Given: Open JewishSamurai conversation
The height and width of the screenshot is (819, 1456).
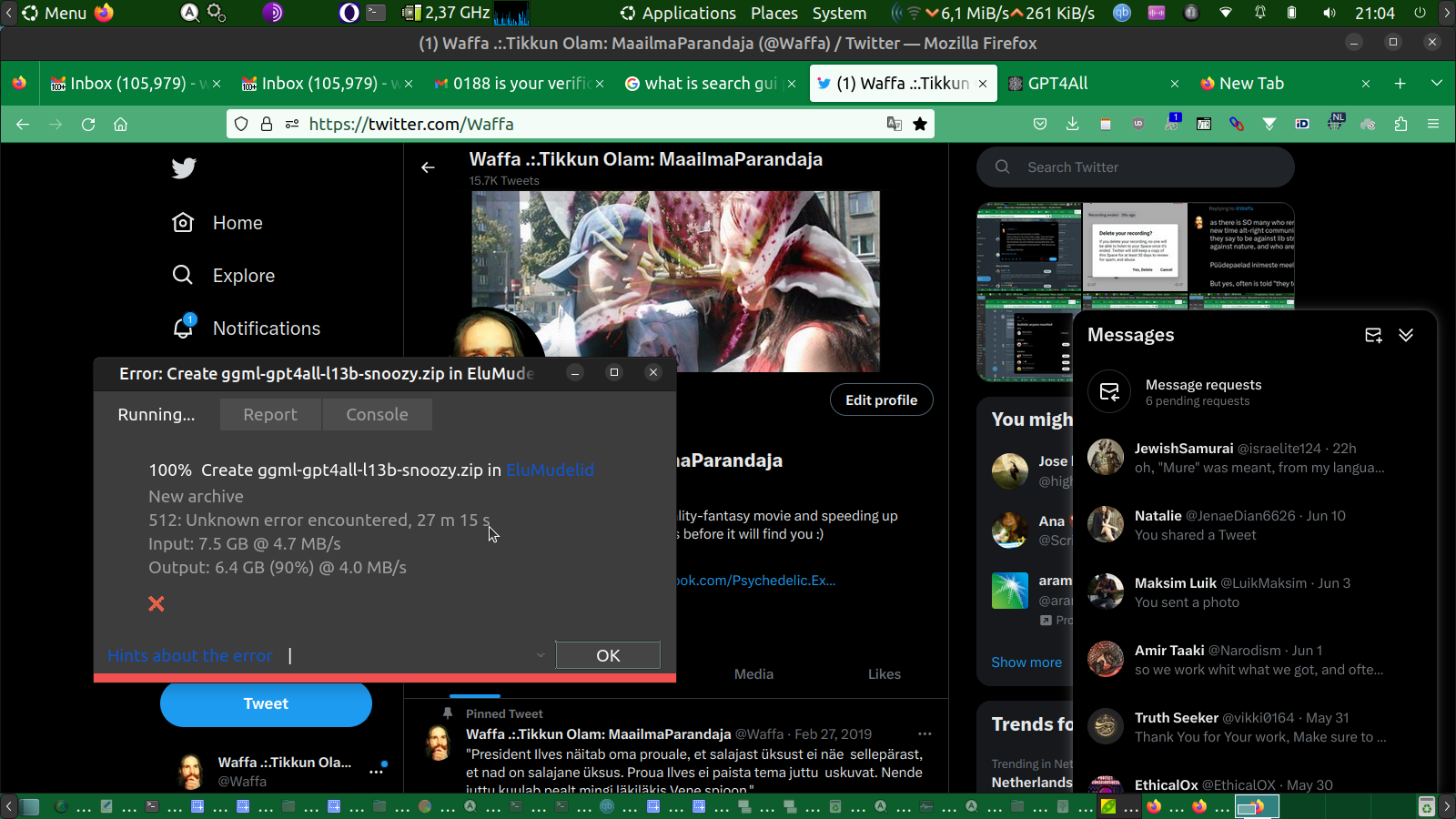Looking at the screenshot, I should coord(1256,458).
